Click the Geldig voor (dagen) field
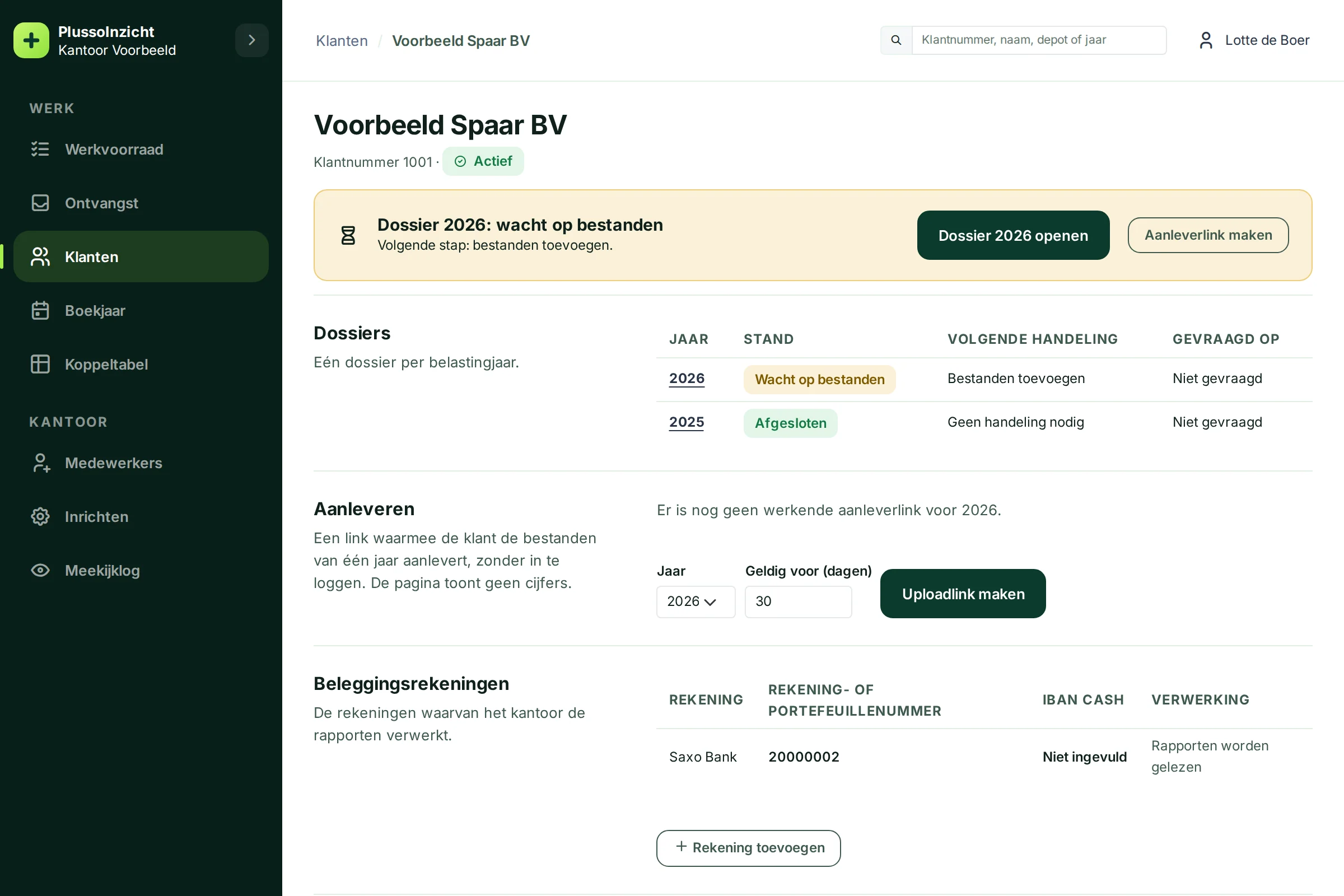Image resolution: width=1344 pixels, height=896 pixels. [799, 601]
